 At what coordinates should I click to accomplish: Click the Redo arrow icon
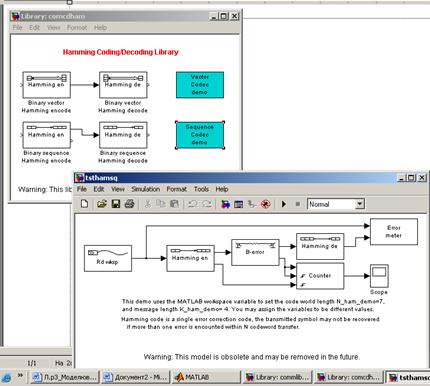point(207,204)
